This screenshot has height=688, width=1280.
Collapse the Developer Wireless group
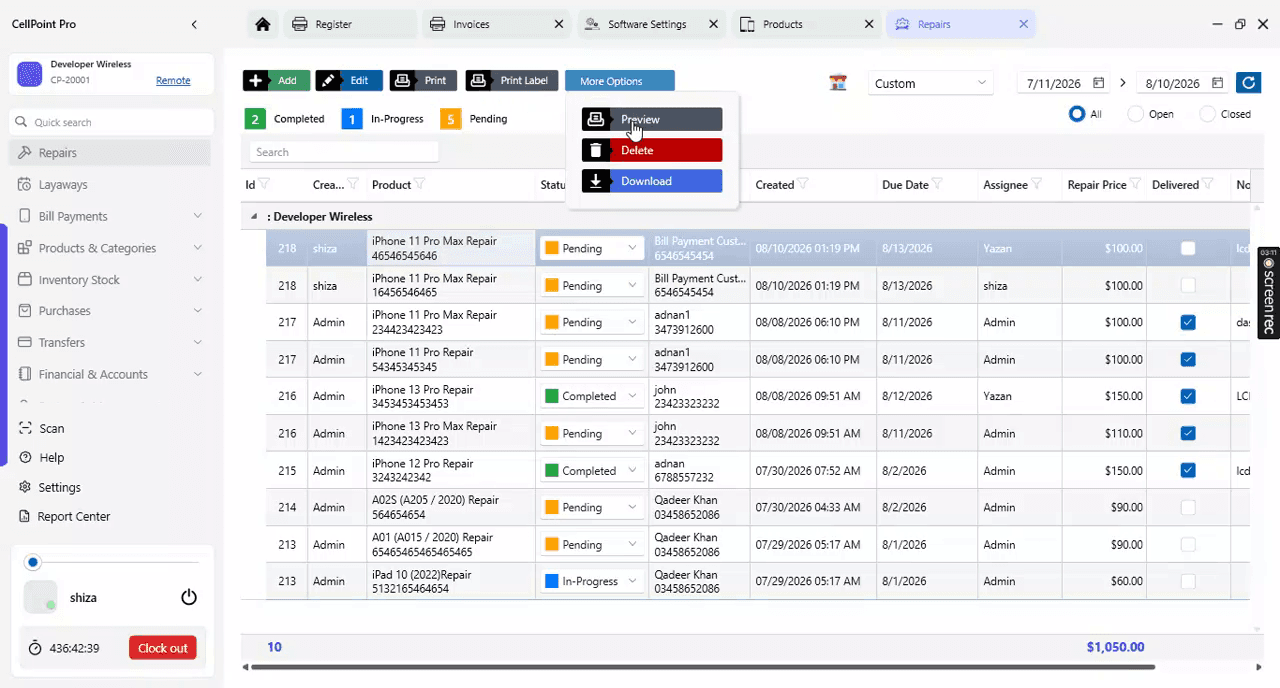[x=253, y=216]
